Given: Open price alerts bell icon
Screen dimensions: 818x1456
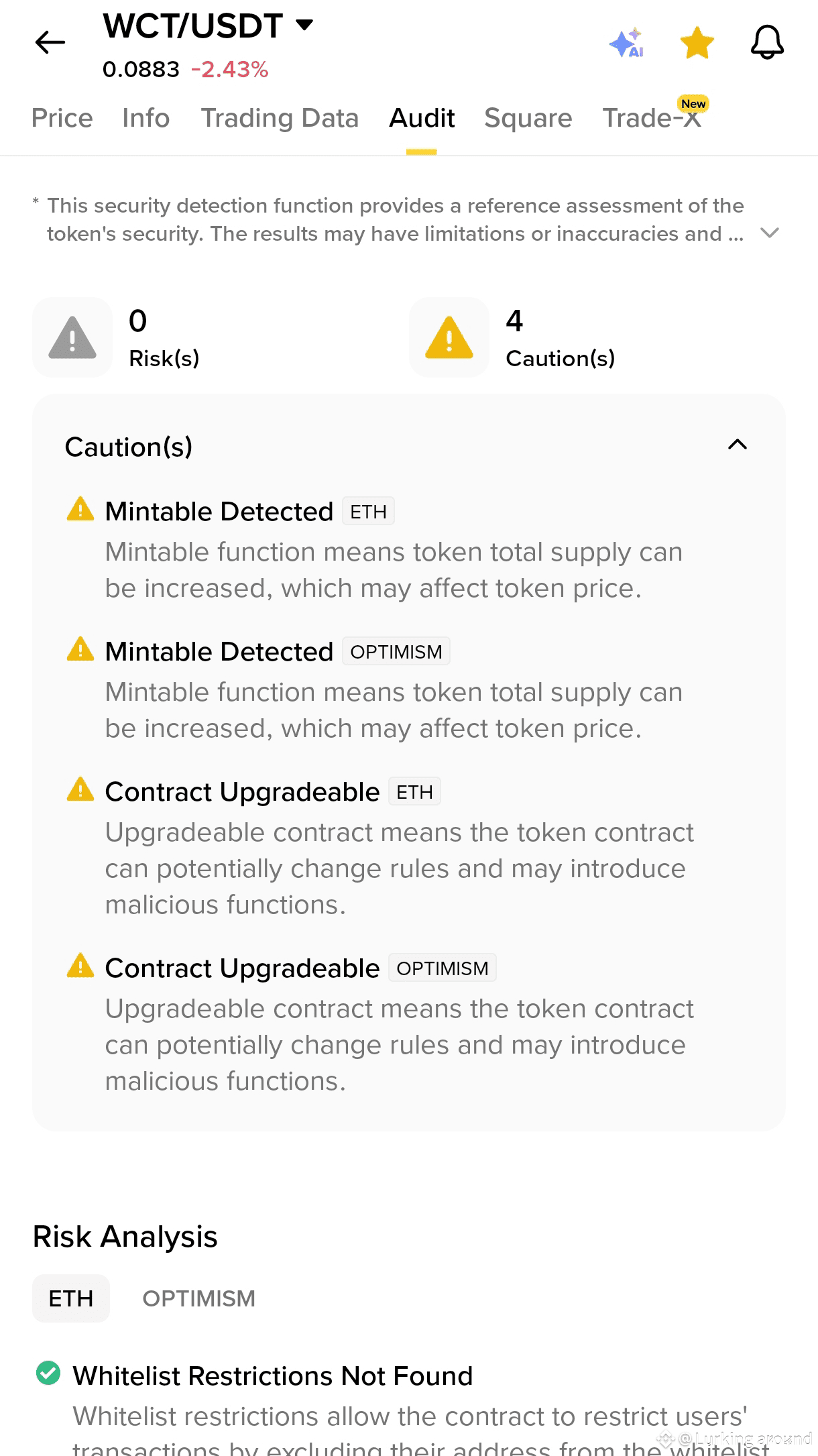Looking at the screenshot, I should [x=767, y=43].
